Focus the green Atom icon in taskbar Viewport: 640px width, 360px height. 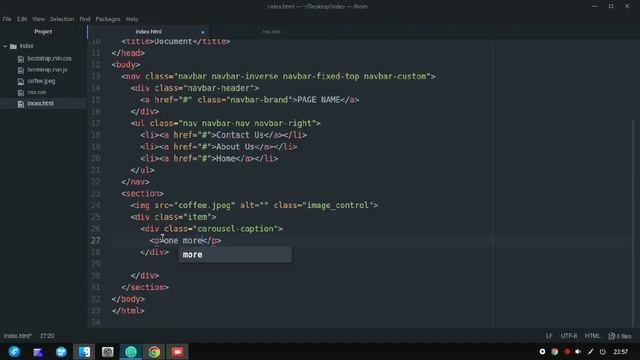coord(131,352)
